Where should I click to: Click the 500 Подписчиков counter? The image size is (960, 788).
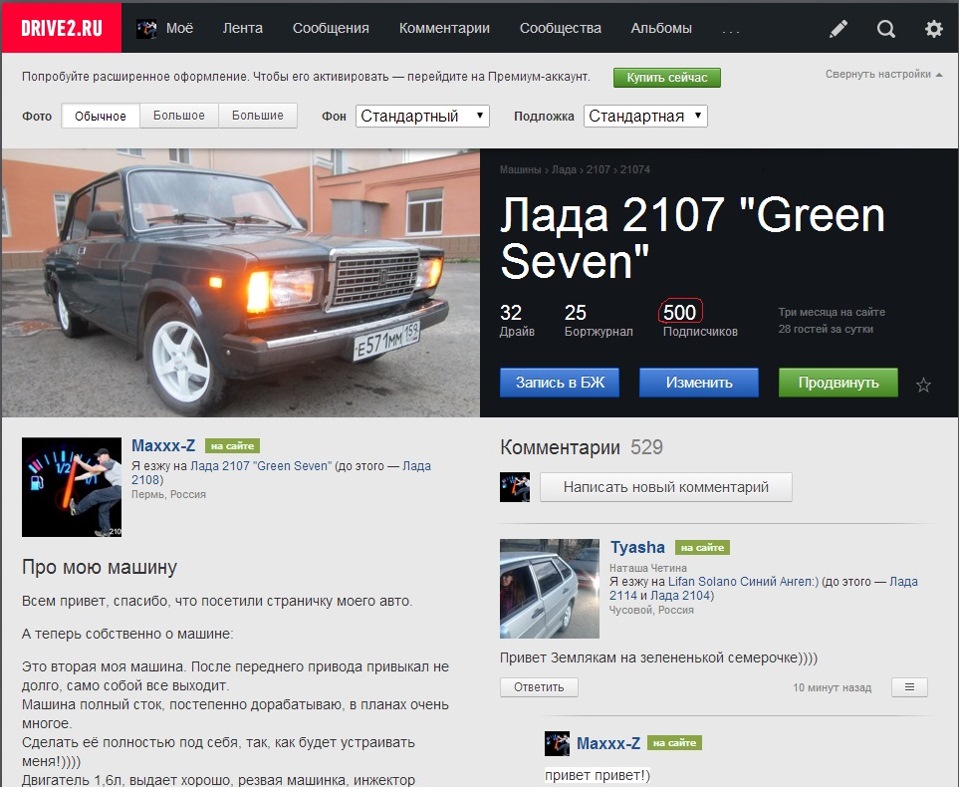tap(700, 320)
